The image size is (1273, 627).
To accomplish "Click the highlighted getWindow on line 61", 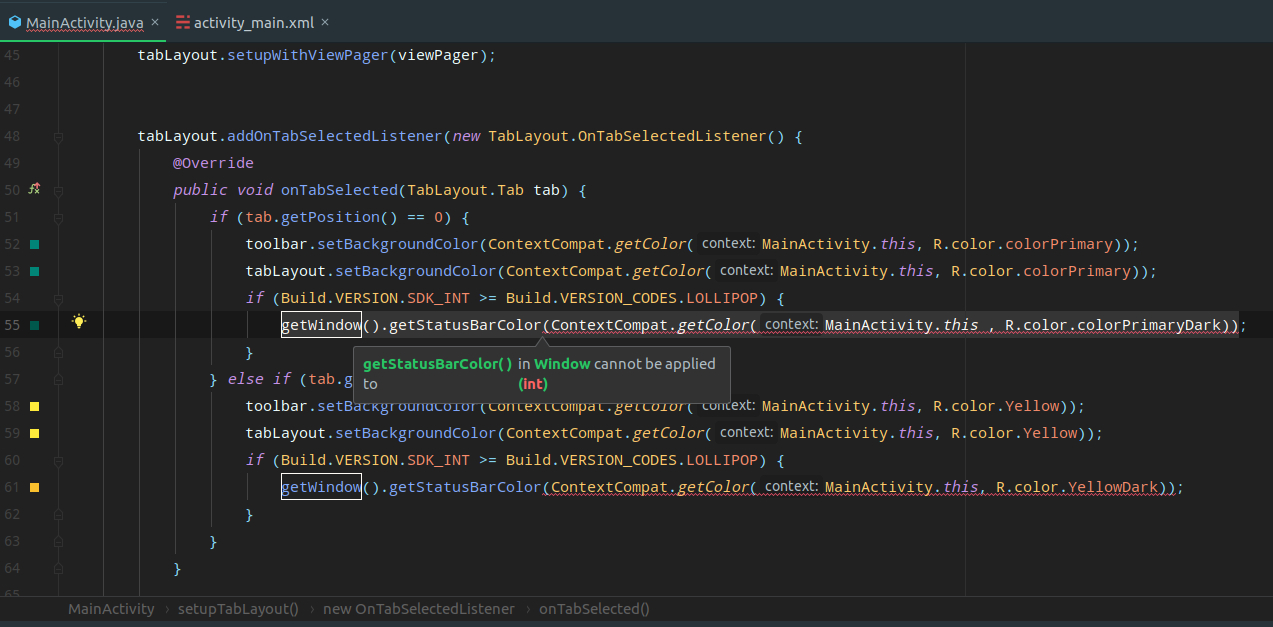I will (x=321, y=487).
